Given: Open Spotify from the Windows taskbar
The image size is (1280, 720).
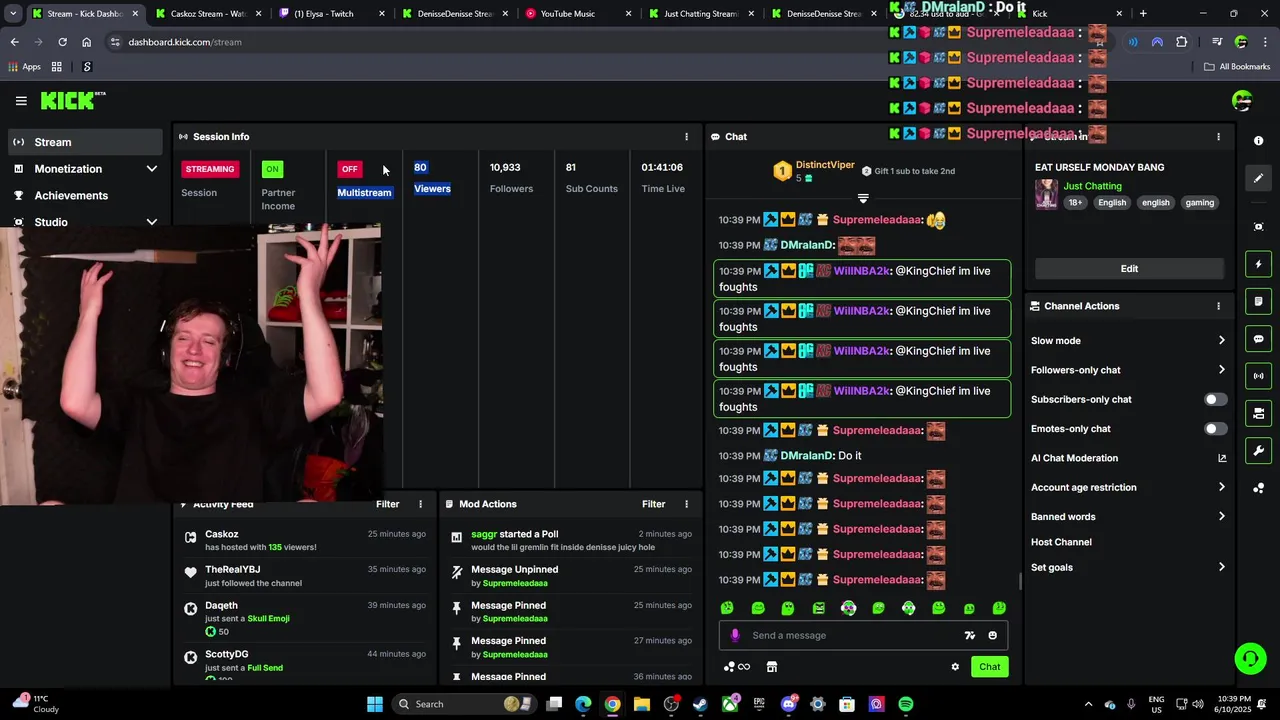Looking at the screenshot, I should point(905,704).
